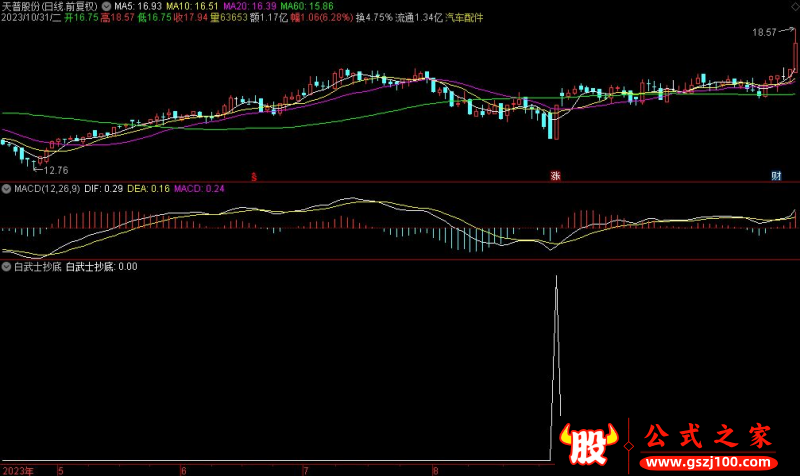Viewport: 800px width, 476px height.
Task: Click the low price 低16.75
Action: click(154, 17)
